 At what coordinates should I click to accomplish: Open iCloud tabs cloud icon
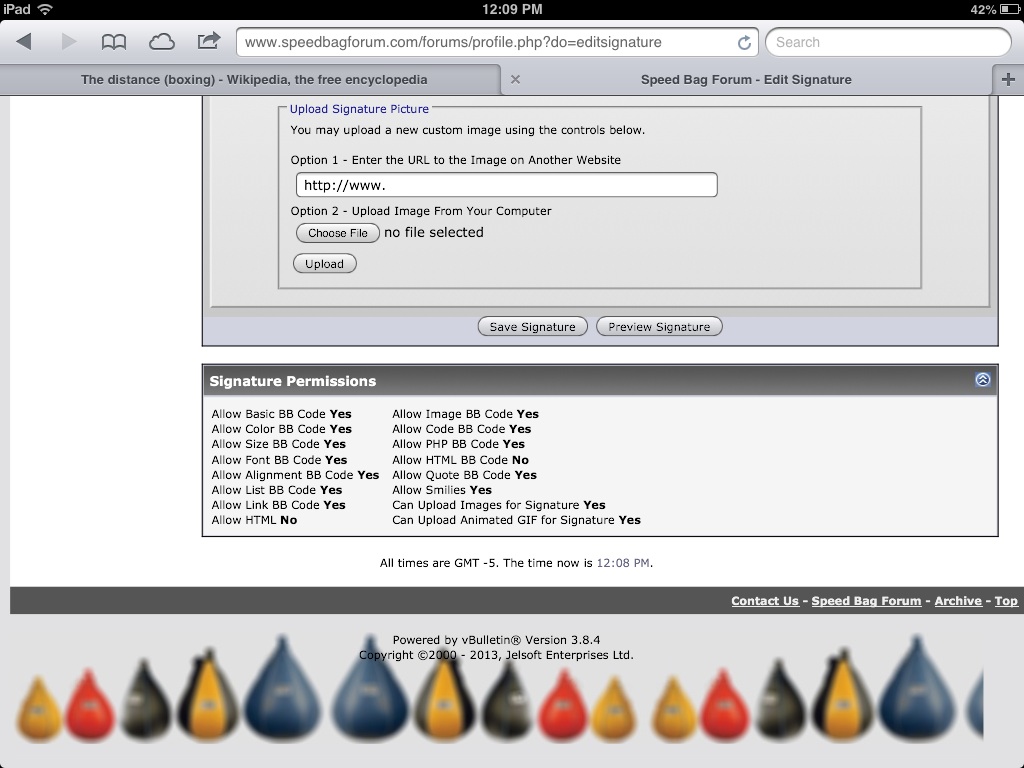(x=161, y=42)
